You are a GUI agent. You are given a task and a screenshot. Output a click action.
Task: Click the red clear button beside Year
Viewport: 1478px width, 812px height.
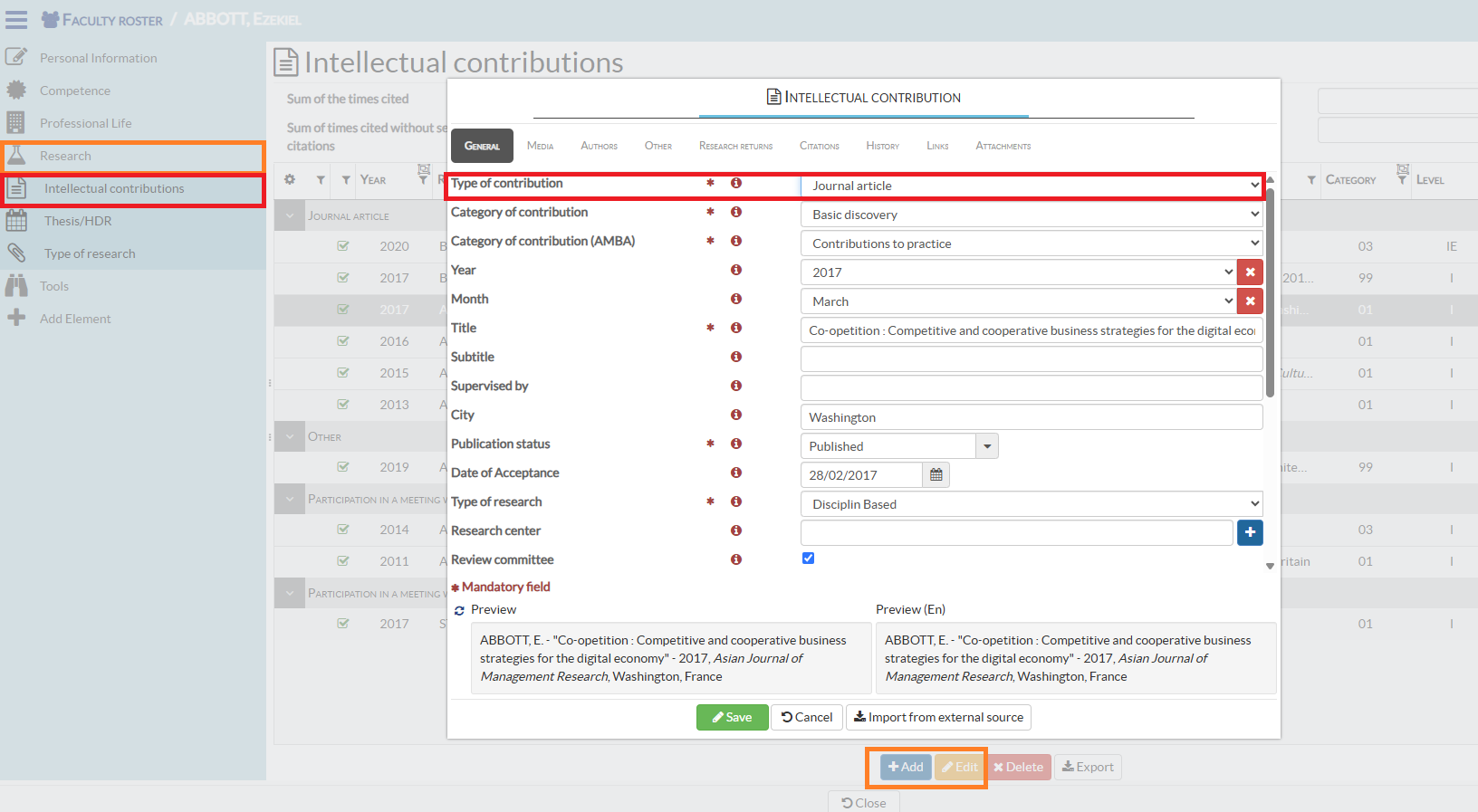1250,272
